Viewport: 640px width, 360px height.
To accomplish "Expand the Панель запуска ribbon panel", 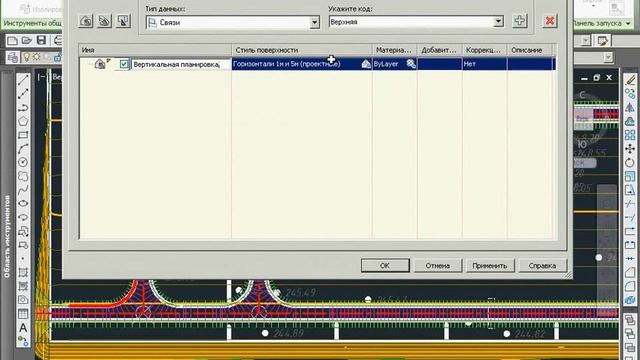I will coord(628,24).
